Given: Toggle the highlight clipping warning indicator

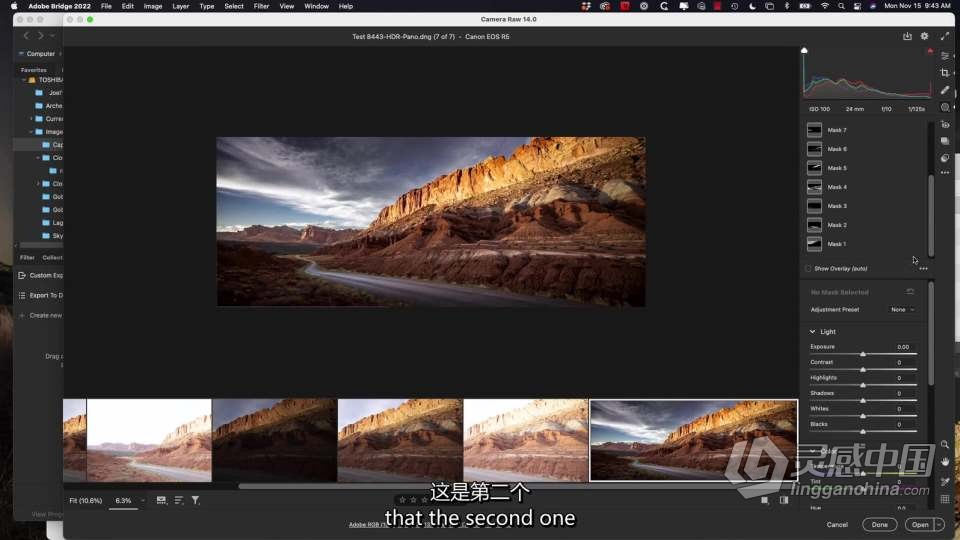Looking at the screenshot, I should (930, 50).
